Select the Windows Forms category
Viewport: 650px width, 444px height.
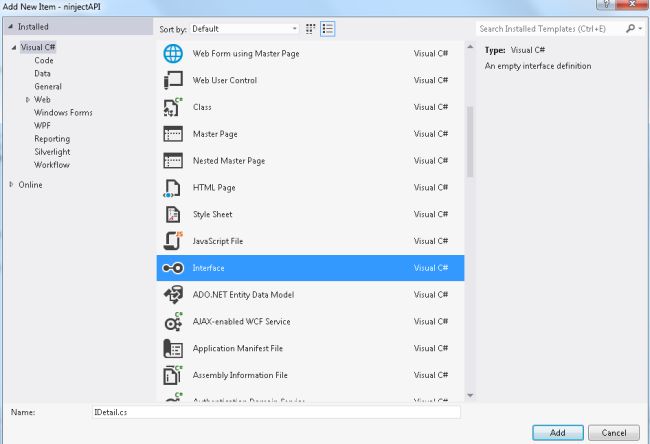[x=63, y=112]
